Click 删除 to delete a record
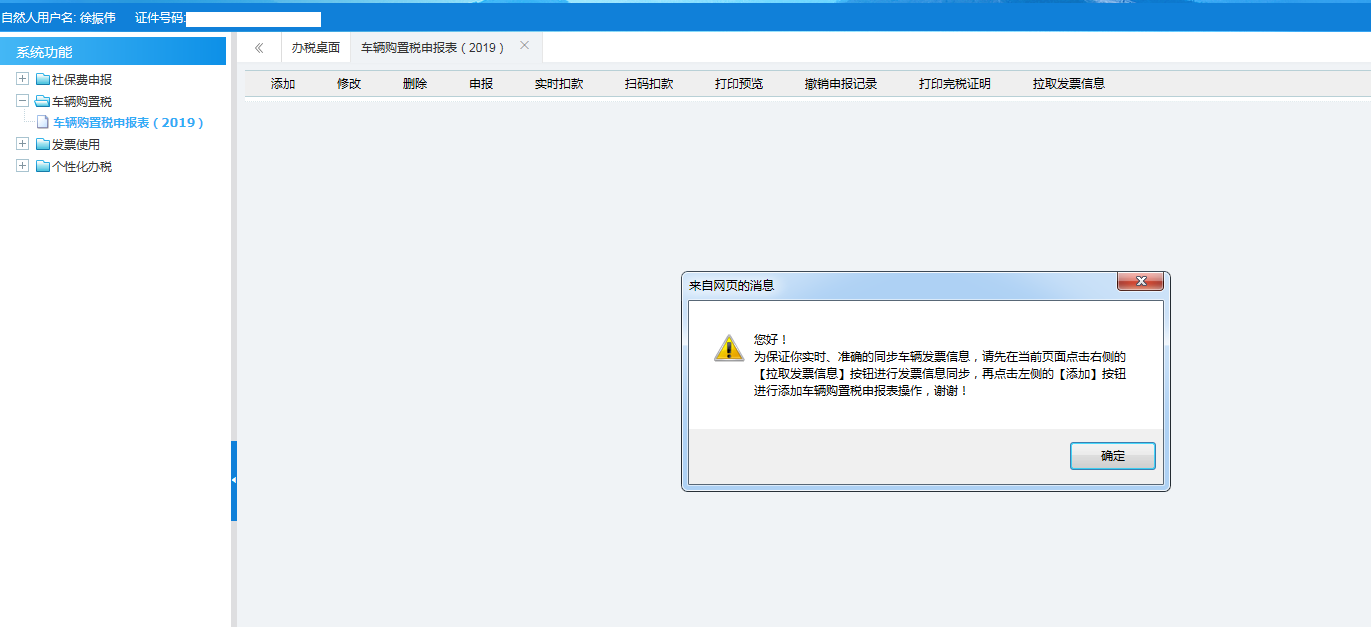1371x627 pixels. (415, 83)
